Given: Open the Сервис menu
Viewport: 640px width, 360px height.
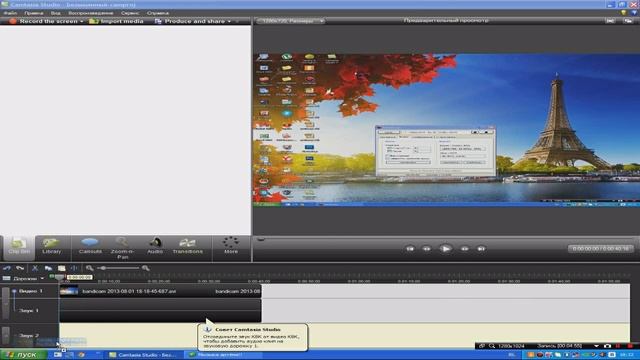Looking at the screenshot, I should [x=130, y=13].
